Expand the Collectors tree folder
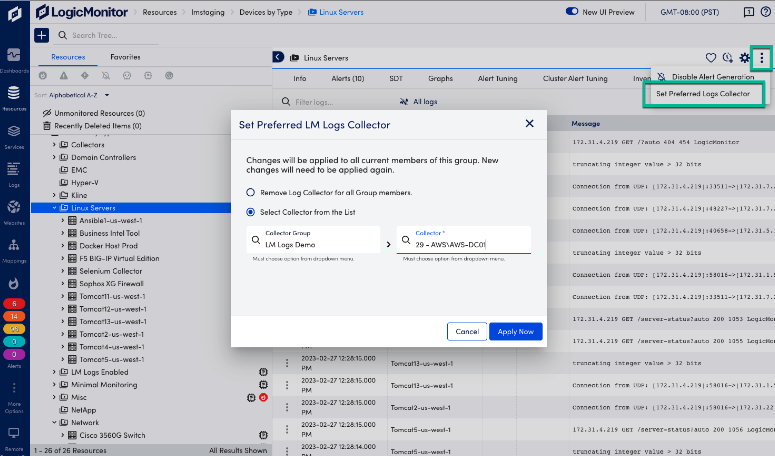Screen dimensions: 775x456 point(53,145)
